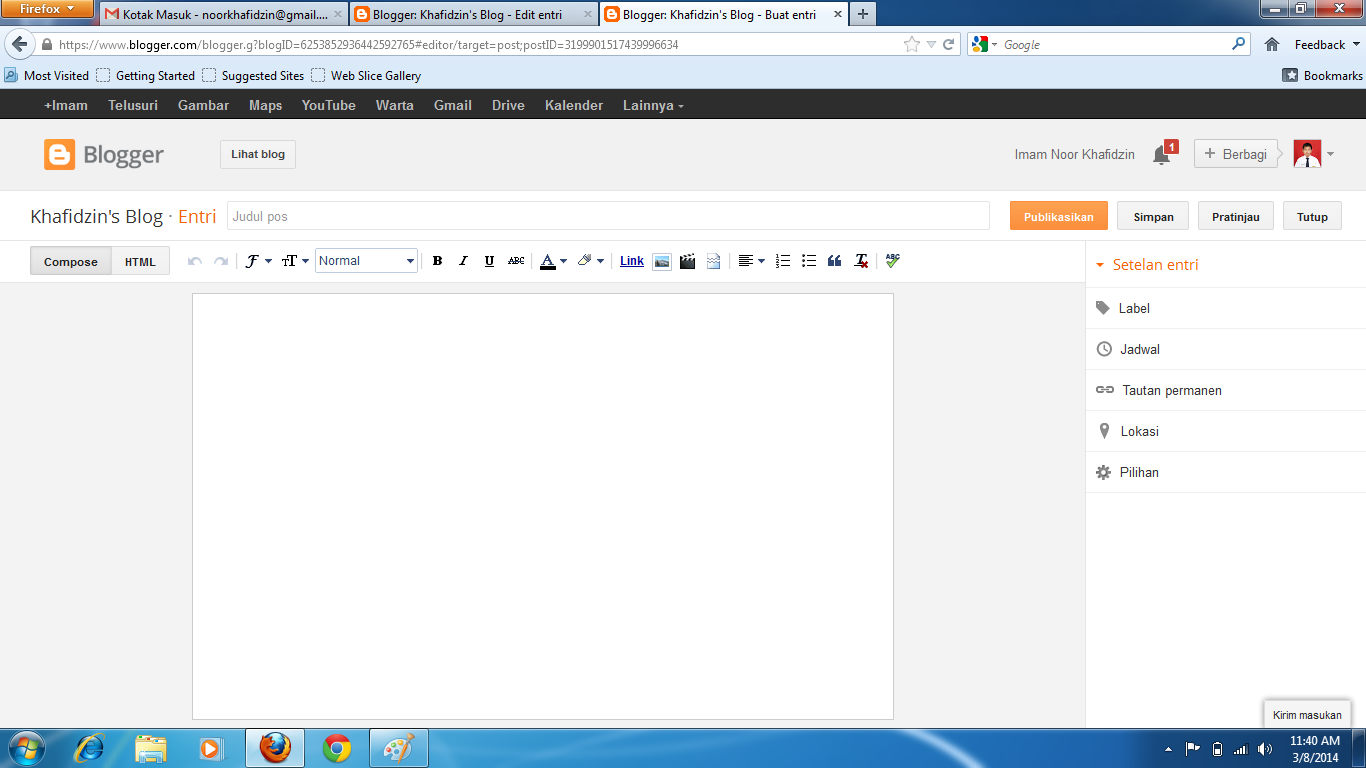Switch the editor to HTML mode

[140, 261]
